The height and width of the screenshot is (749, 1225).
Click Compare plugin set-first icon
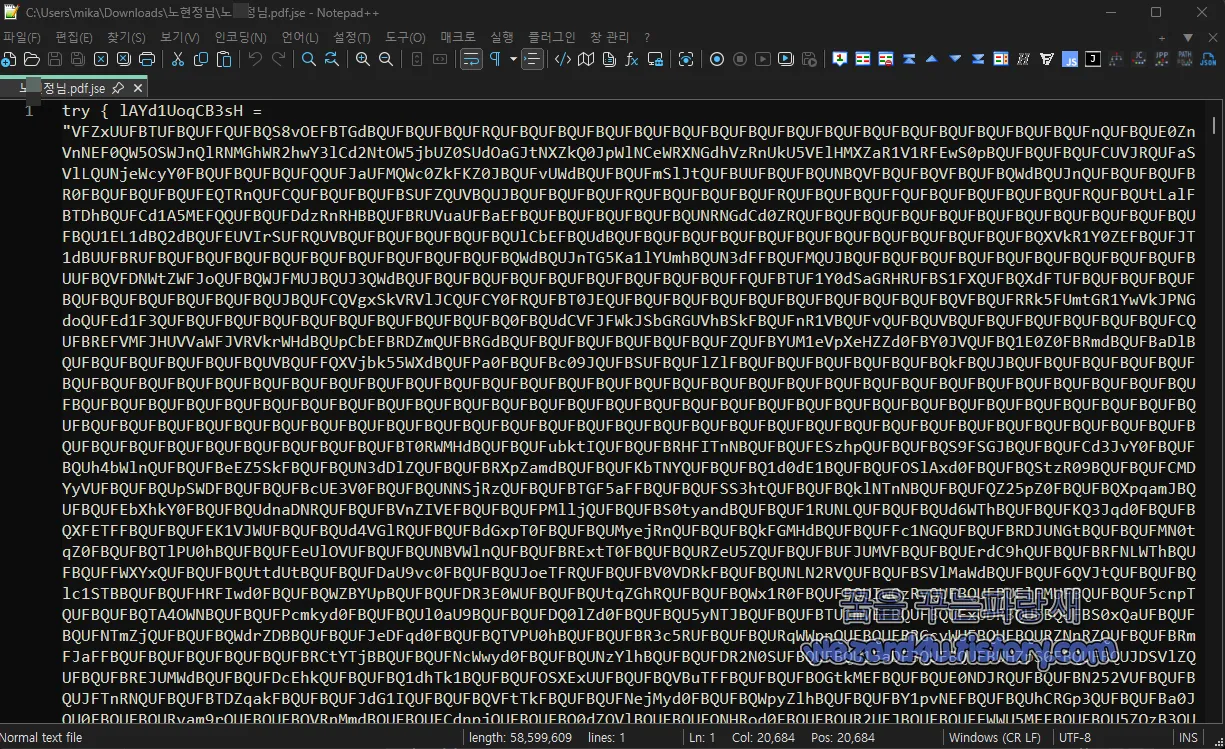coord(840,59)
